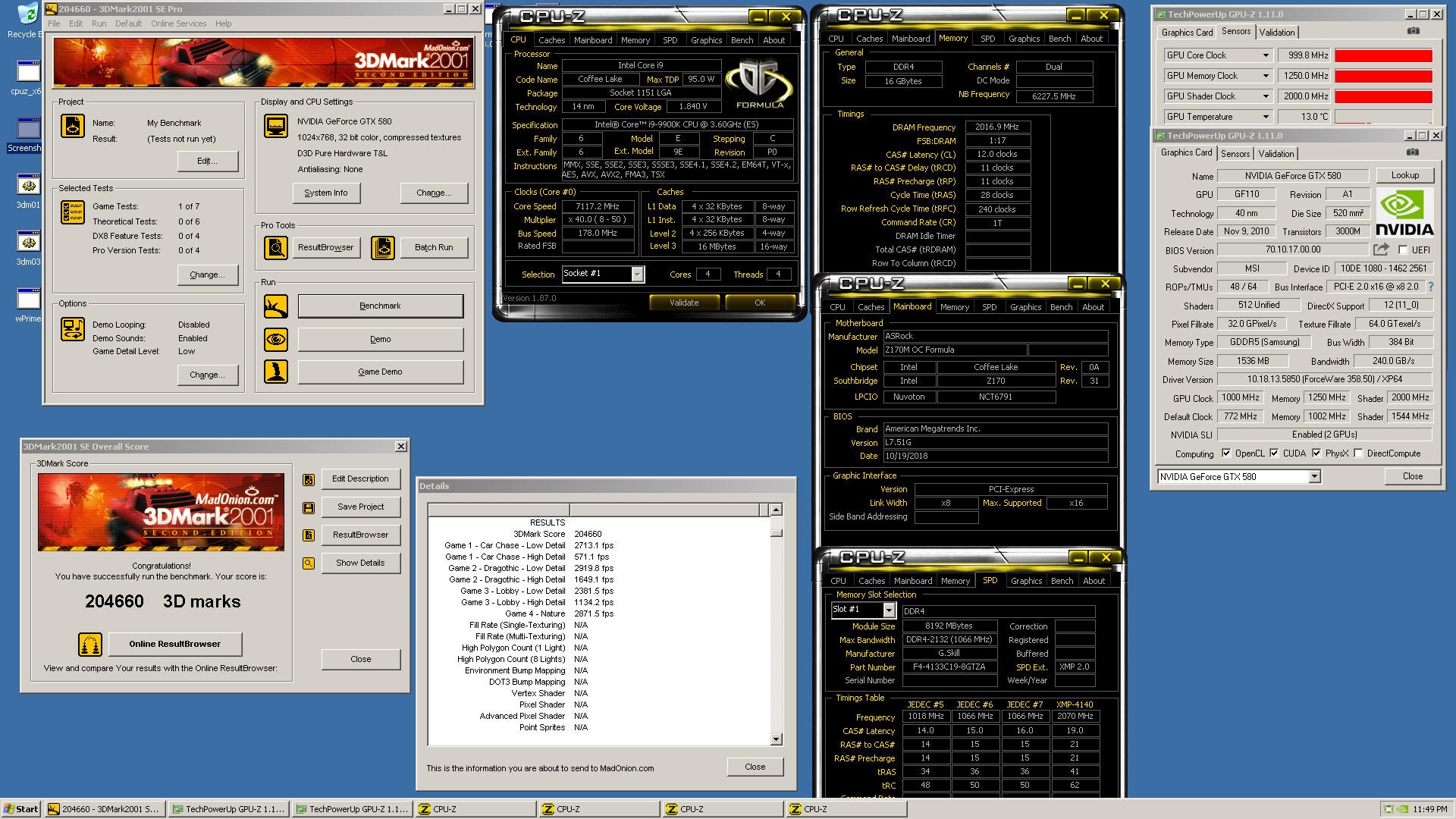Click the GPU Core Clock red sensor graph
Viewport: 1456px width, 819px height.
point(1383,55)
